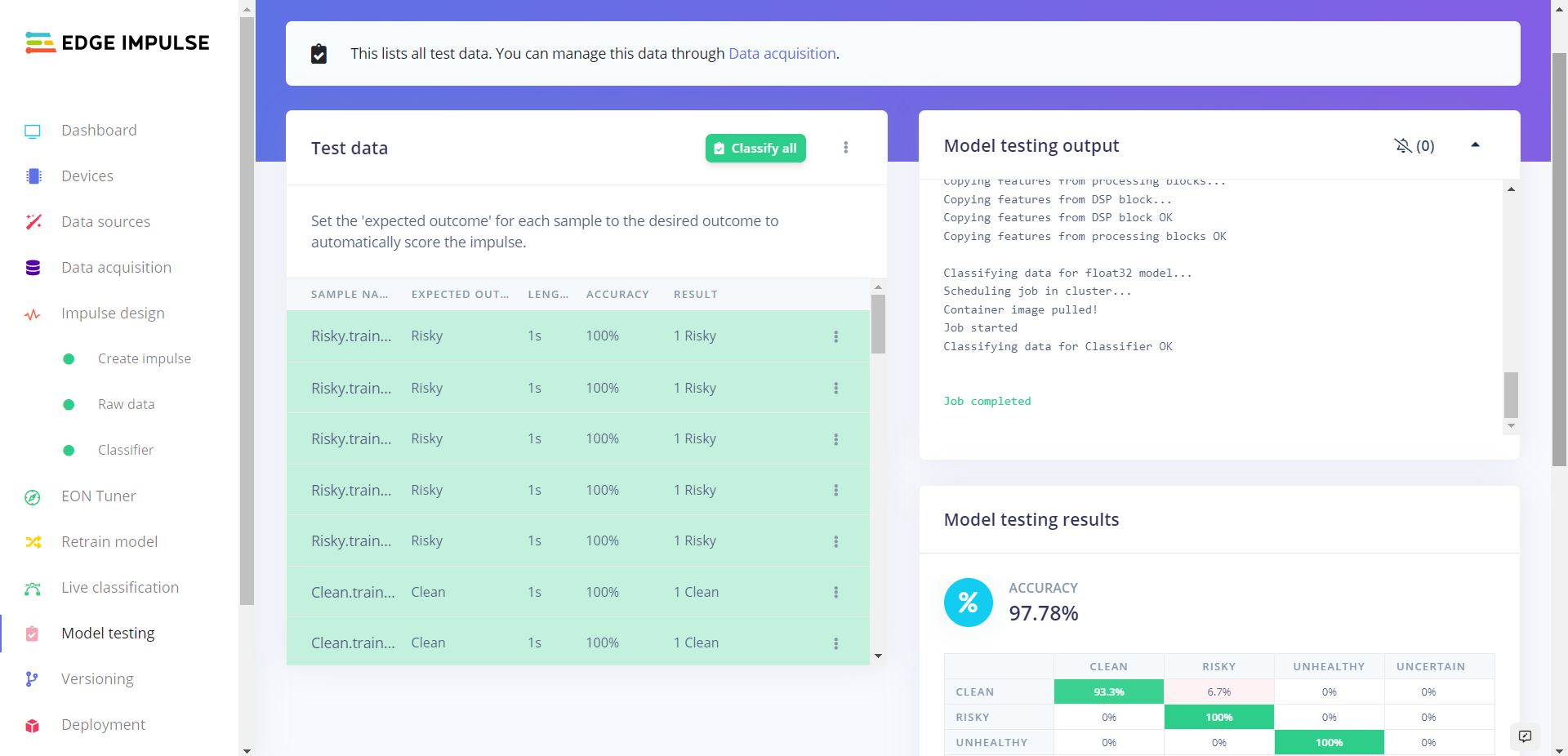Viewport: 1568px width, 756px height.
Task: Click the Edge Impulse logo
Action: pyautogui.click(x=118, y=42)
